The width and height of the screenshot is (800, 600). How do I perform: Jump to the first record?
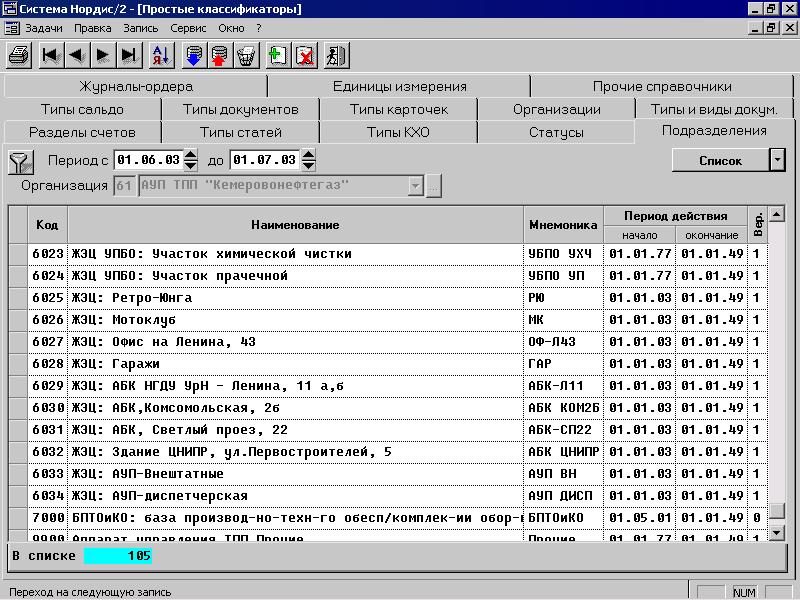pos(51,55)
